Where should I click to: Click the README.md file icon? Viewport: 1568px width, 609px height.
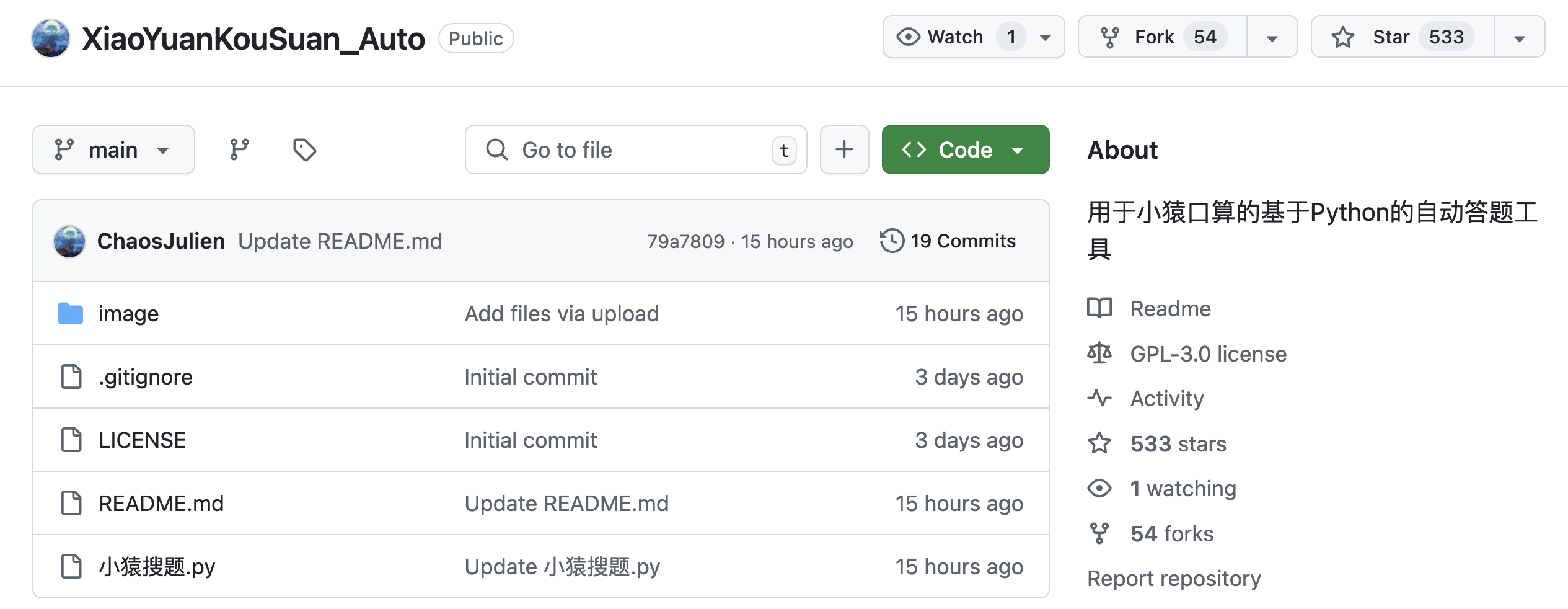click(x=71, y=503)
